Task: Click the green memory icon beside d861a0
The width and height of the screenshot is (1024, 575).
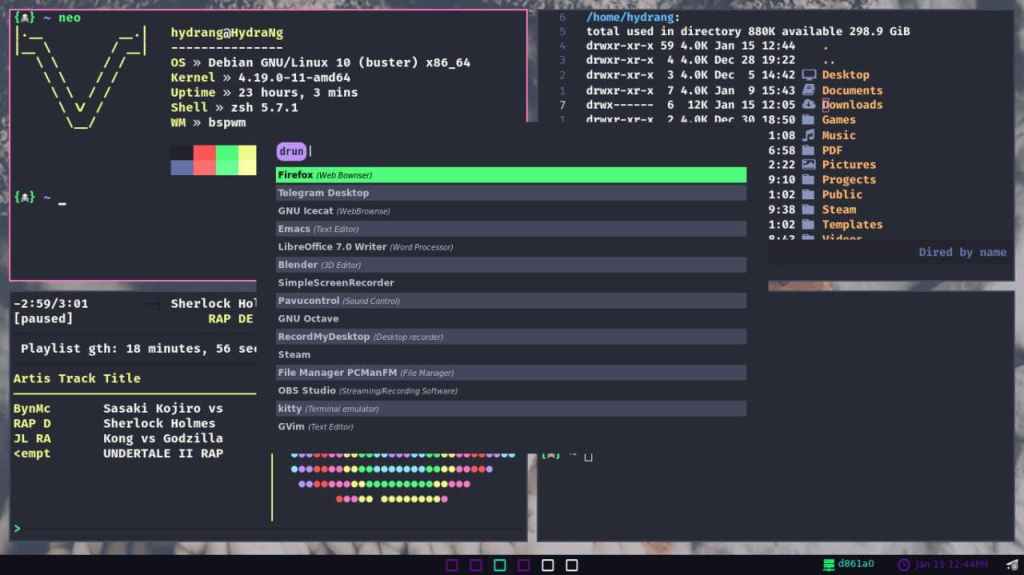Action: pyautogui.click(x=828, y=565)
